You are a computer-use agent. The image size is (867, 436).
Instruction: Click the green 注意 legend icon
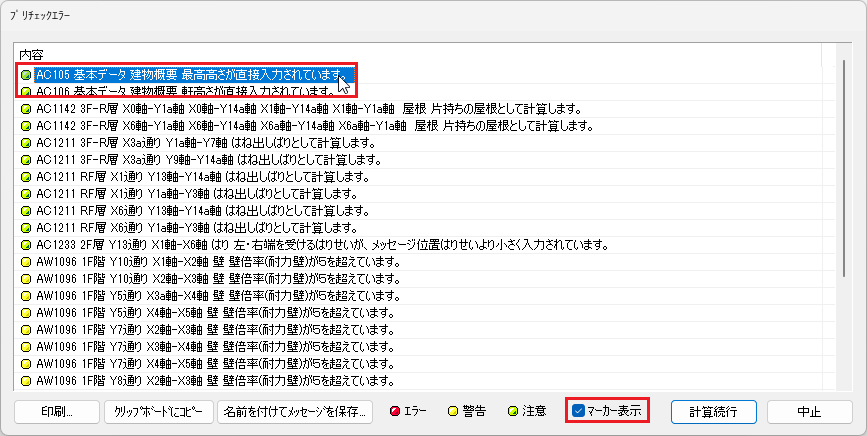coord(513,411)
